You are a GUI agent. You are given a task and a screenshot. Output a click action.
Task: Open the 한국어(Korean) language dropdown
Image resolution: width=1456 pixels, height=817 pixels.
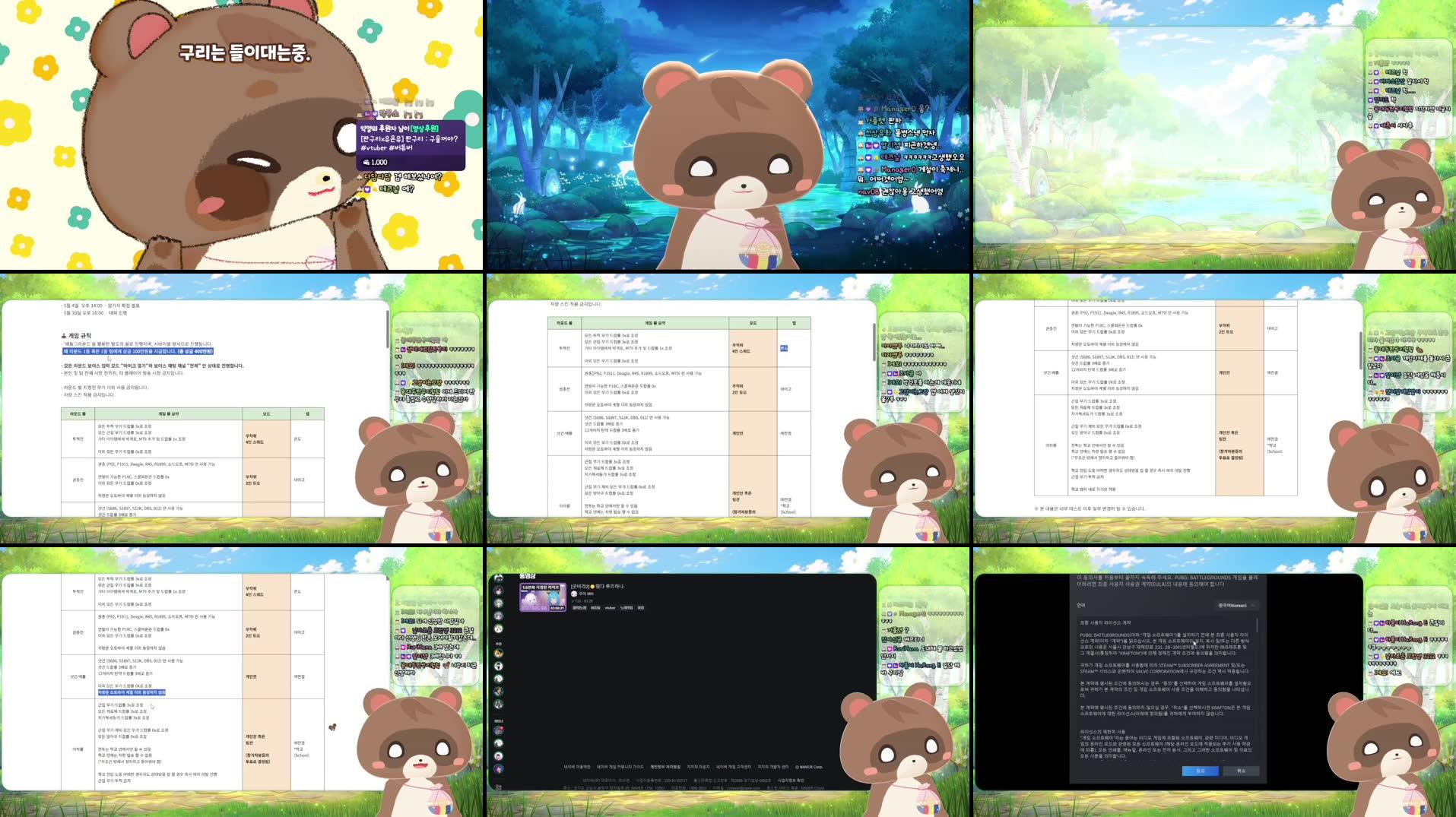tap(1238, 606)
